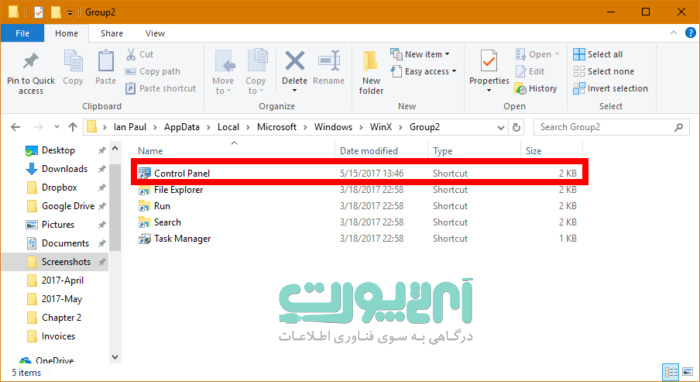Viewport: 700px width, 382px height.
Task: Switch to the View ribbon tab
Action: pos(155,33)
